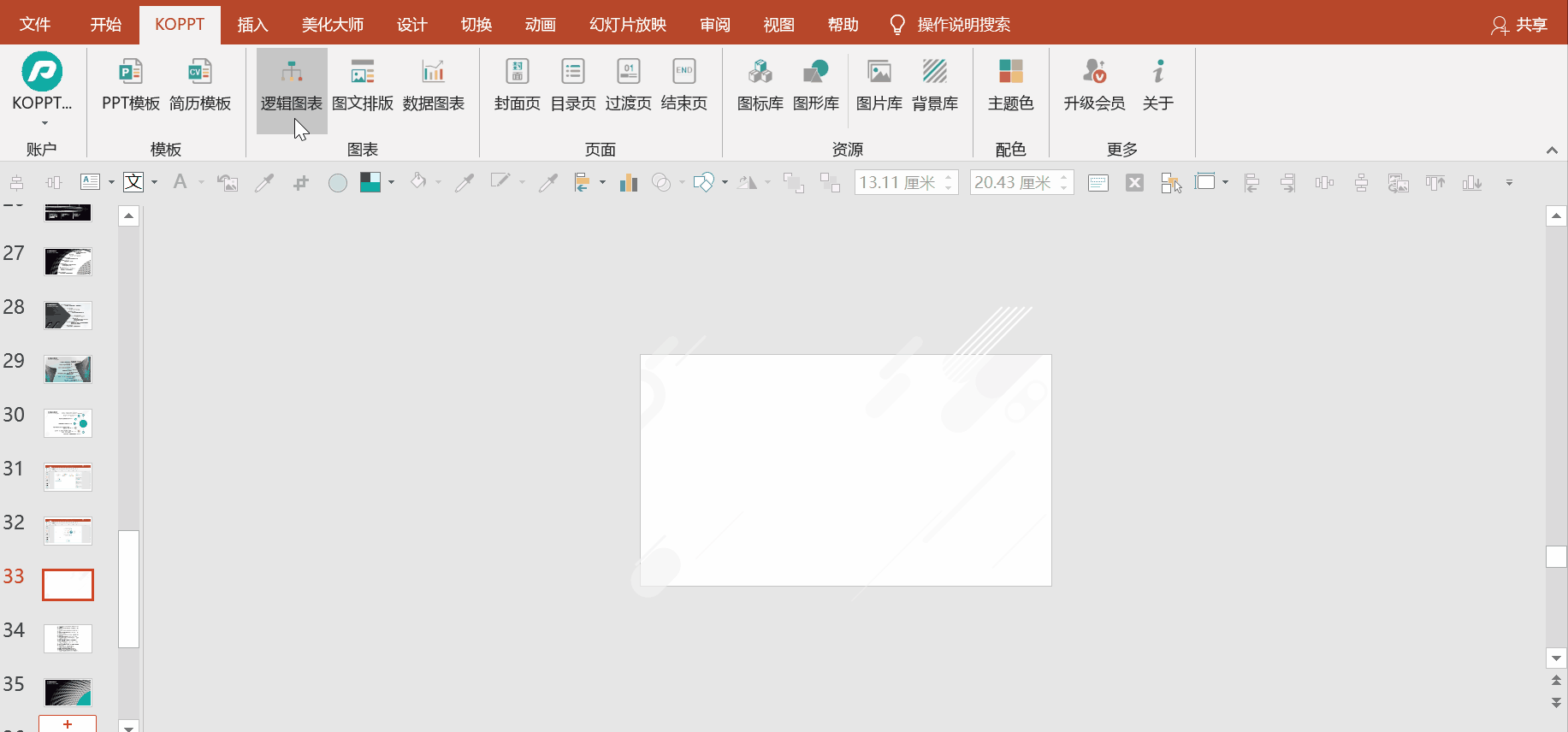The image size is (1568, 732).
Task: Collapse the ribbon with the chevron
Action: click(1552, 151)
